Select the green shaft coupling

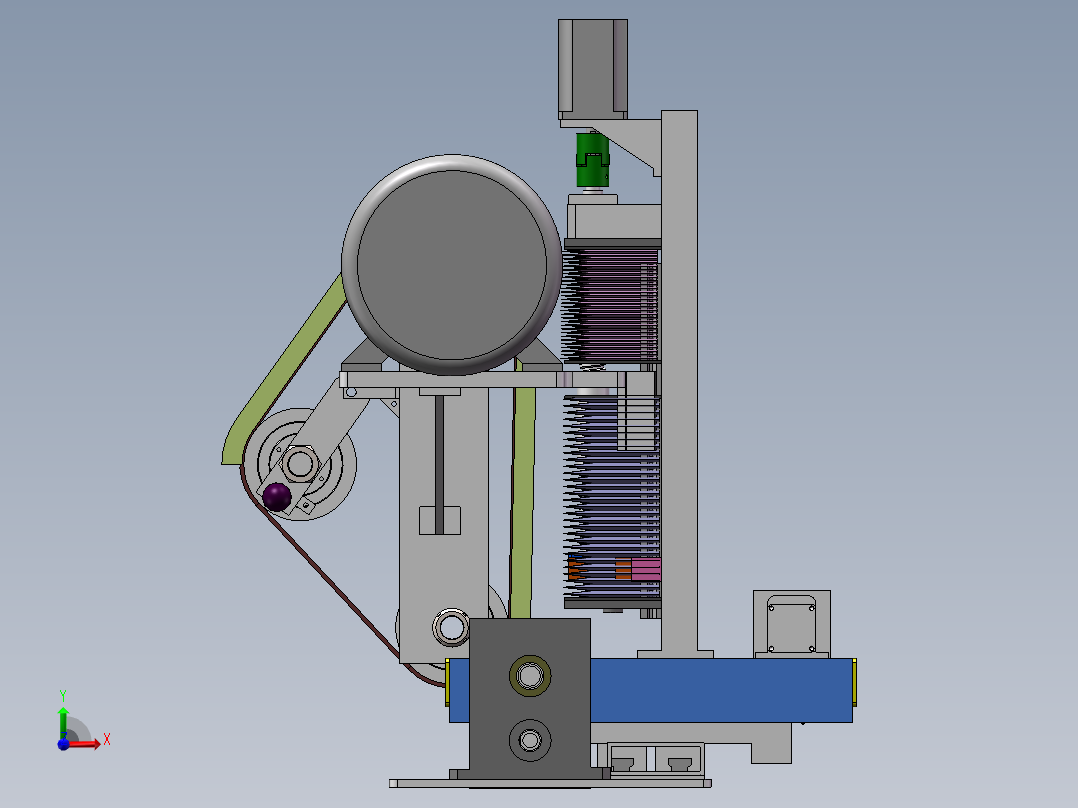click(592, 160)
